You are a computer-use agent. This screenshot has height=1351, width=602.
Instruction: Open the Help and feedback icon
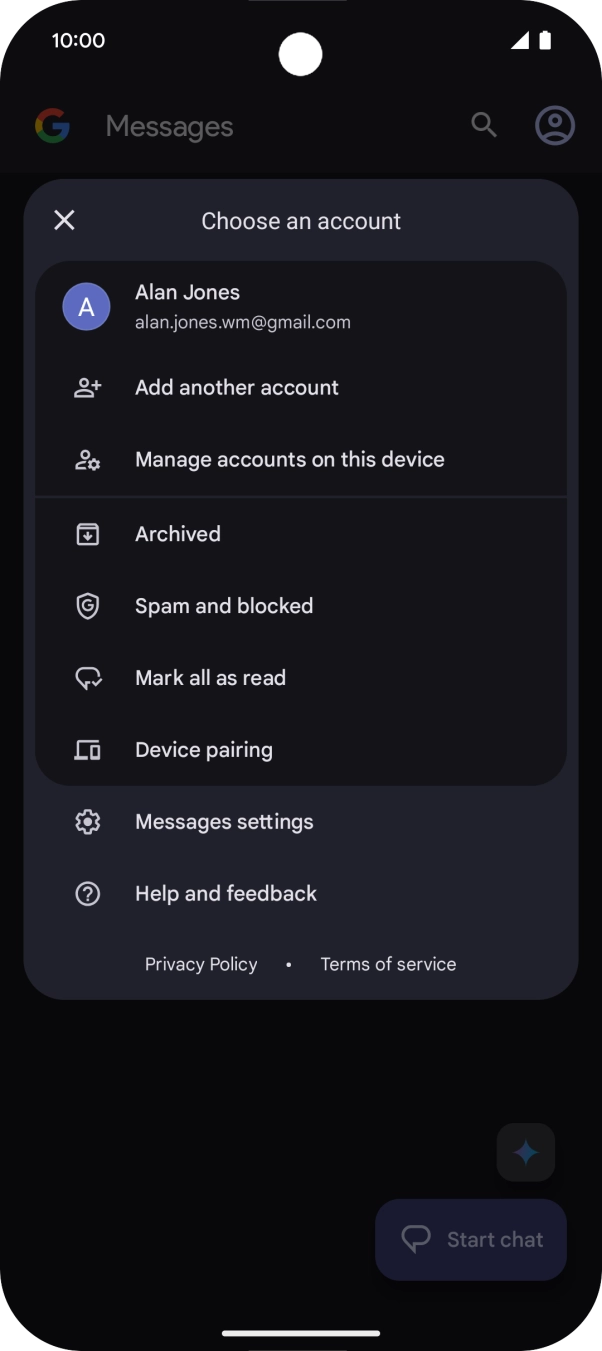coord(87,893)
